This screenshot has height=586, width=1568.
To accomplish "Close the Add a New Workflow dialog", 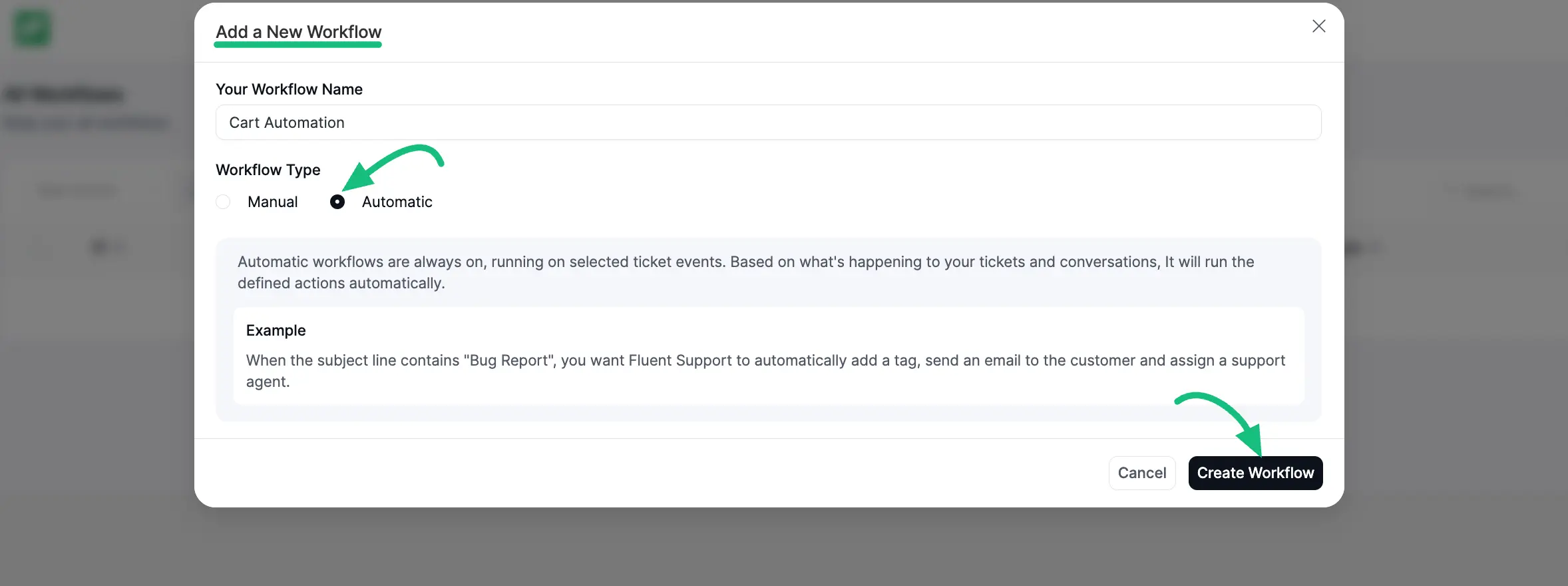I will [x=1318, y=26].
